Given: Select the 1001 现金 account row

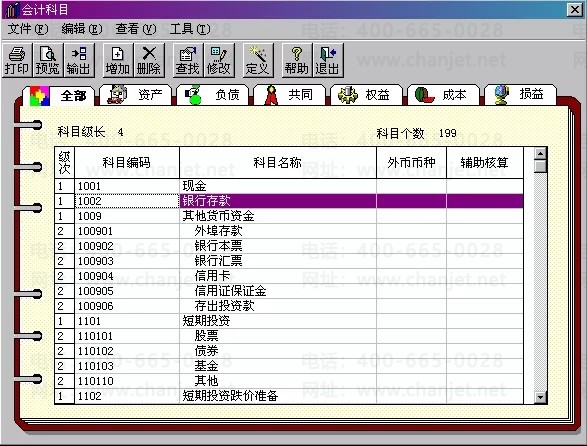Looking at the screenshot, I should pos(289,186).
